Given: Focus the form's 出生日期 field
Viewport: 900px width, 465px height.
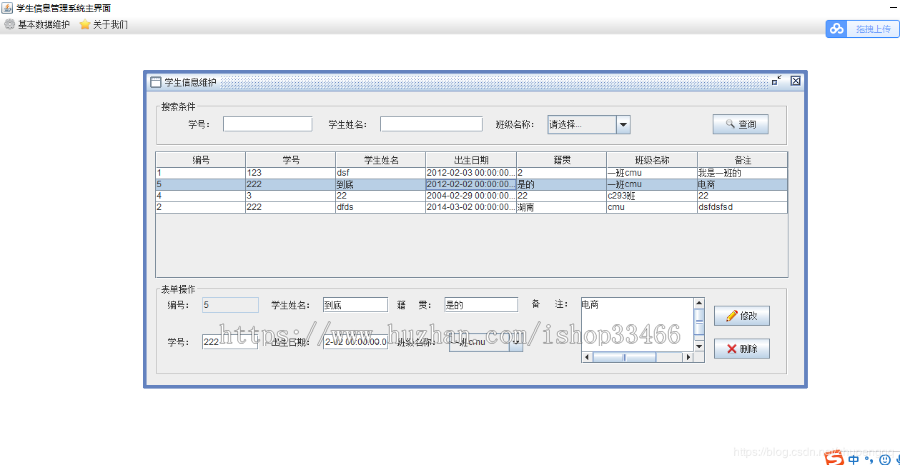Looking at the screenshot, I should pyautogui.click(x=355, y=342).
